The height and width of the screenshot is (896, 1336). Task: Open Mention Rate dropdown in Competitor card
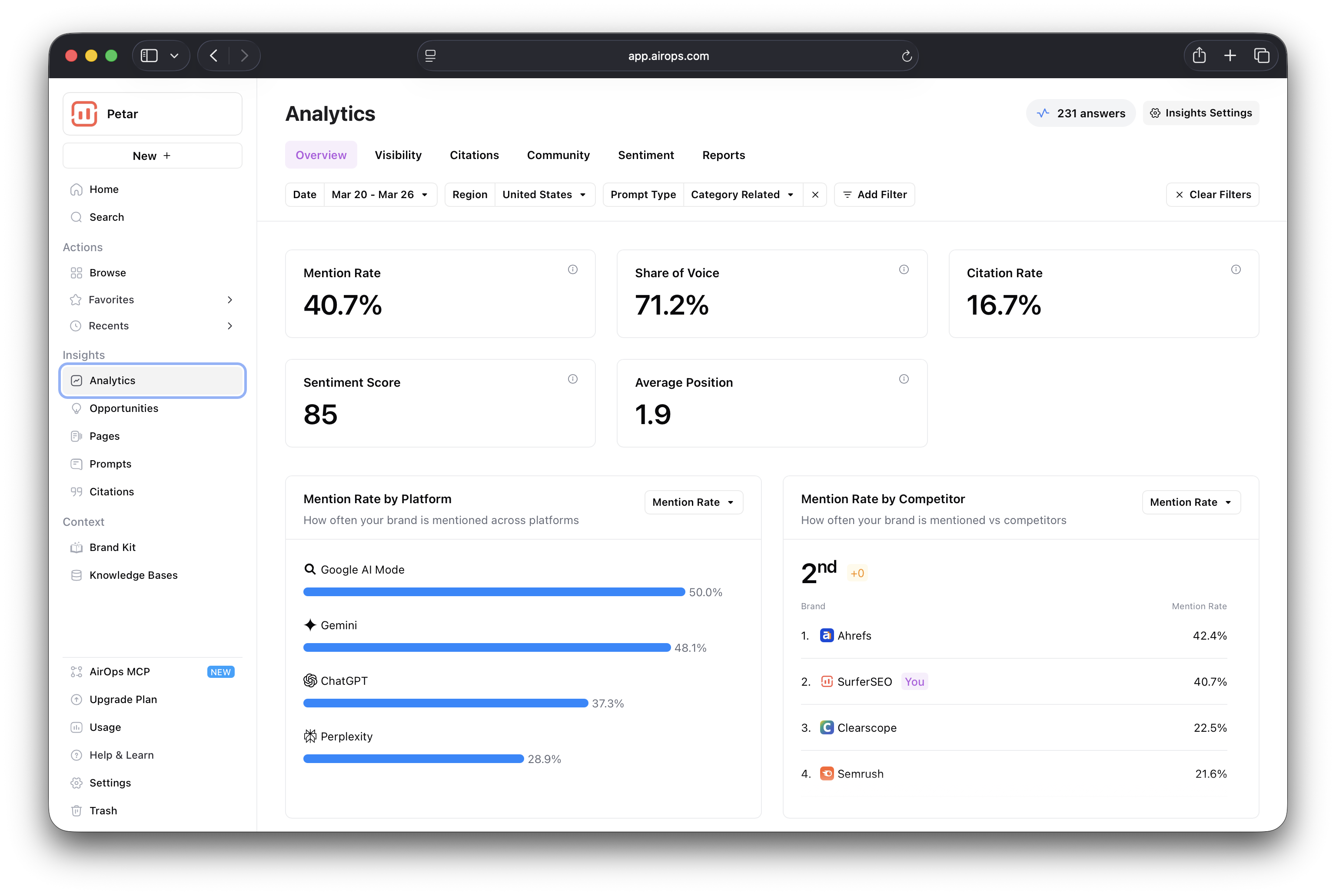coord(1191,502)
